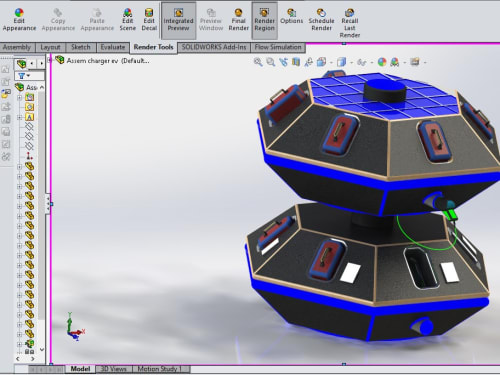Recall Last Render

[350, 23]
